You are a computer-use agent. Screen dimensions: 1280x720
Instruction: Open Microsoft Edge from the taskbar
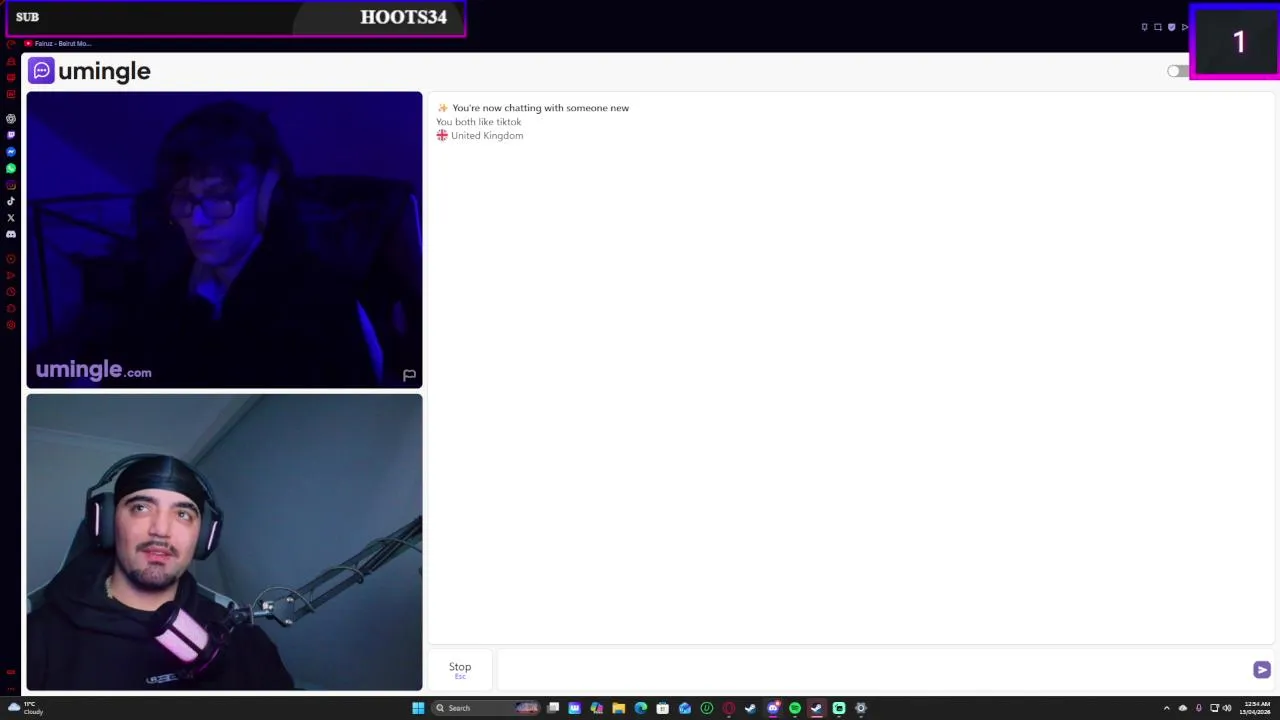640,708
